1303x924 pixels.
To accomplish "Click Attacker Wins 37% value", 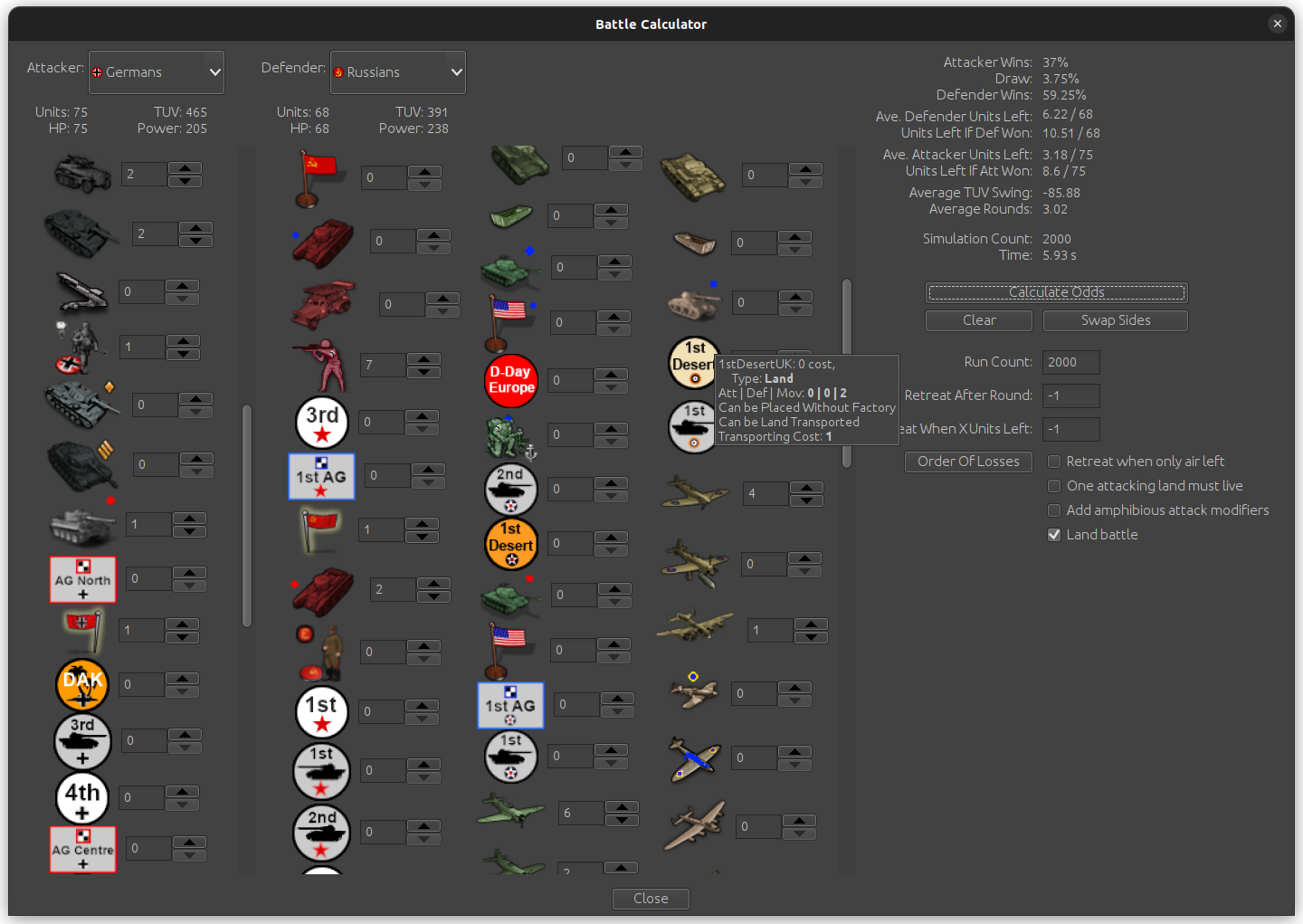I will (x=1055, y=62).
